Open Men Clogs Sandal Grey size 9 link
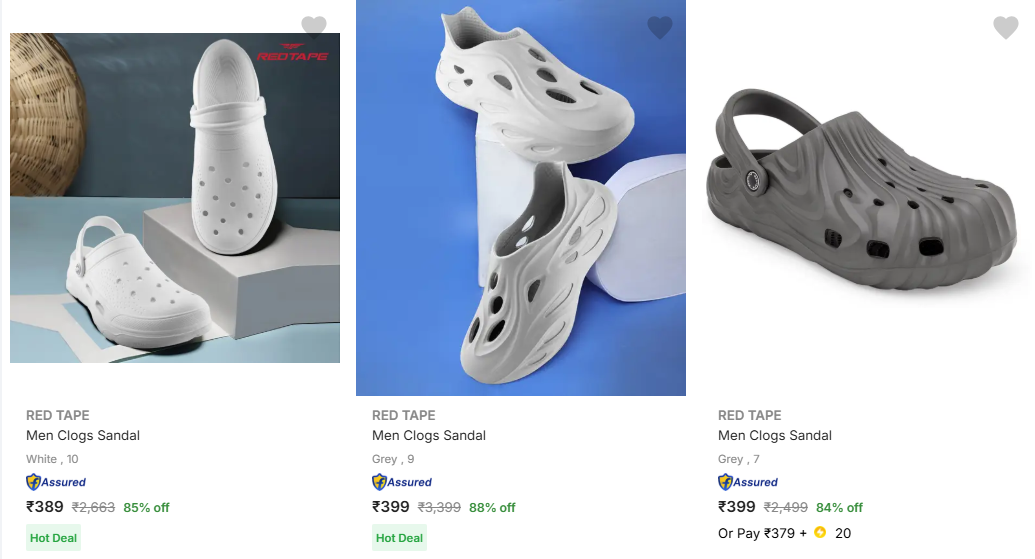The width and height of the screenshot is (1035, 559). 429,436
